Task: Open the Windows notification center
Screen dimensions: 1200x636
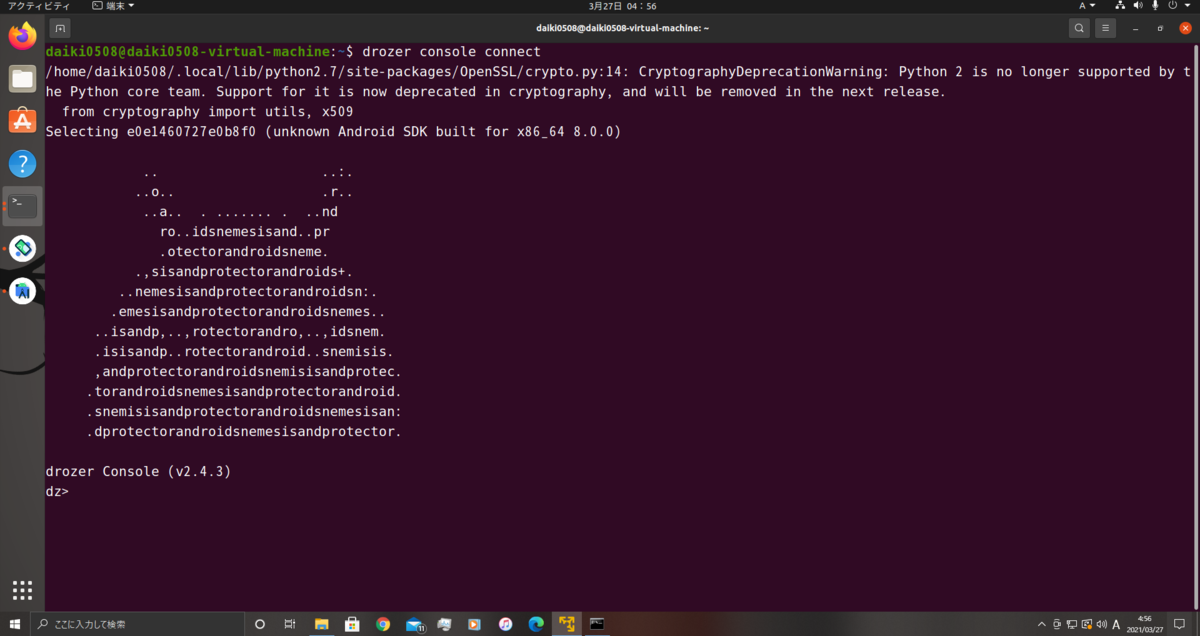Action: pyautogui.click(x=1181, y=624)
